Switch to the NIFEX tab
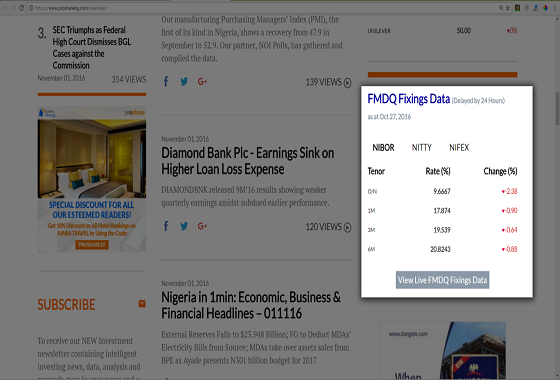560x380 pixels. (459, 148)
